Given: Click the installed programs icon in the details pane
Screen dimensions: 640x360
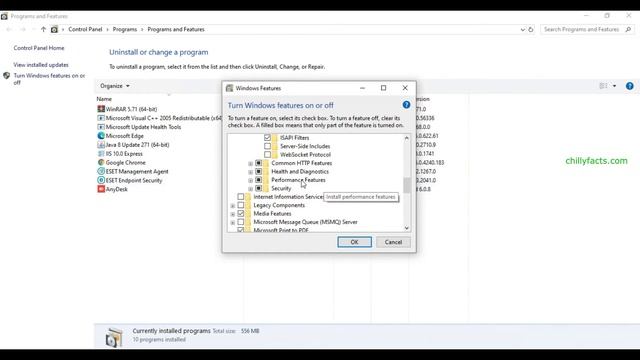Looking at the screenshot, I should [x=114, y=337].
